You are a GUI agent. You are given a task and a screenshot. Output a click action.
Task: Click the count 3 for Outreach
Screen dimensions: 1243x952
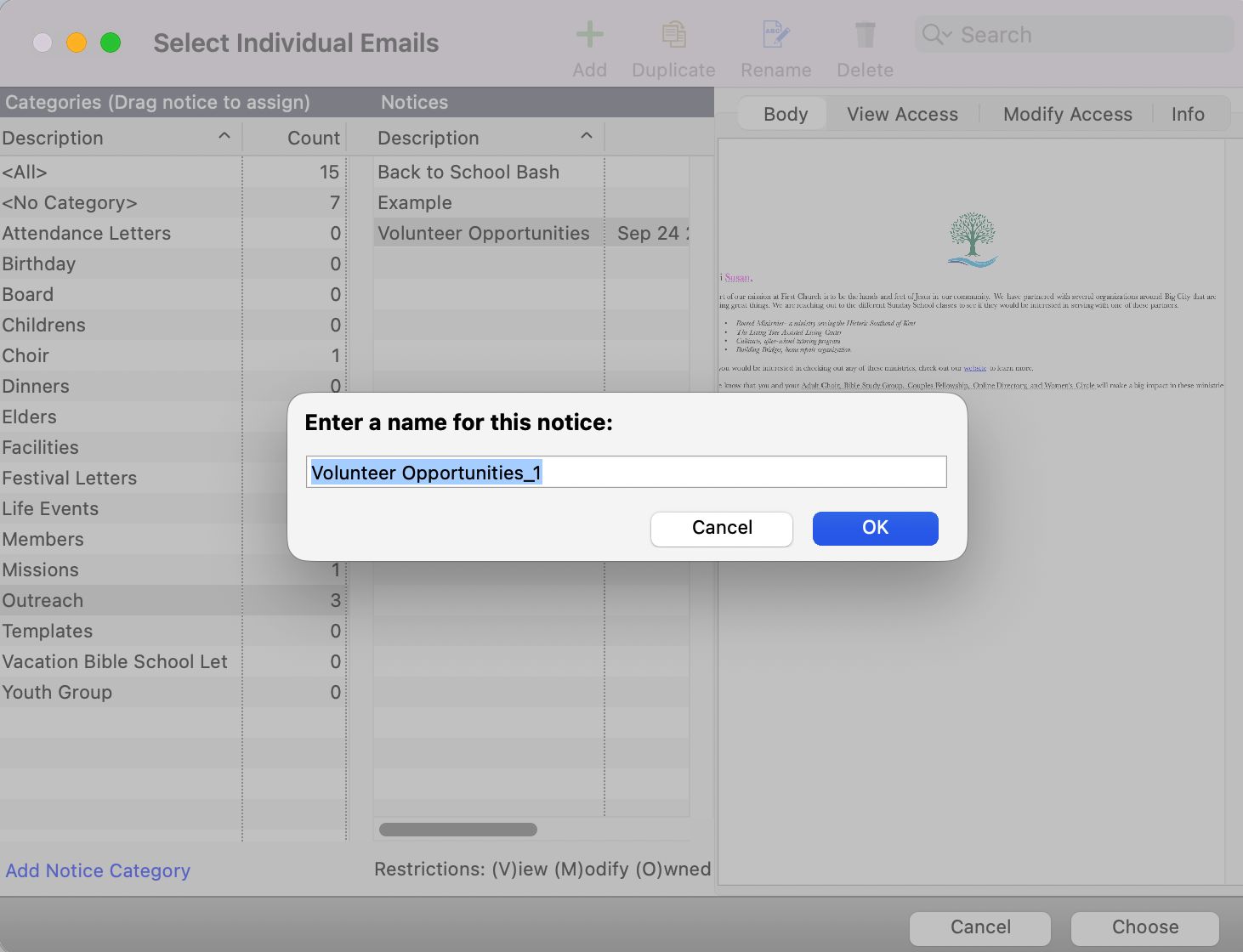335,600
